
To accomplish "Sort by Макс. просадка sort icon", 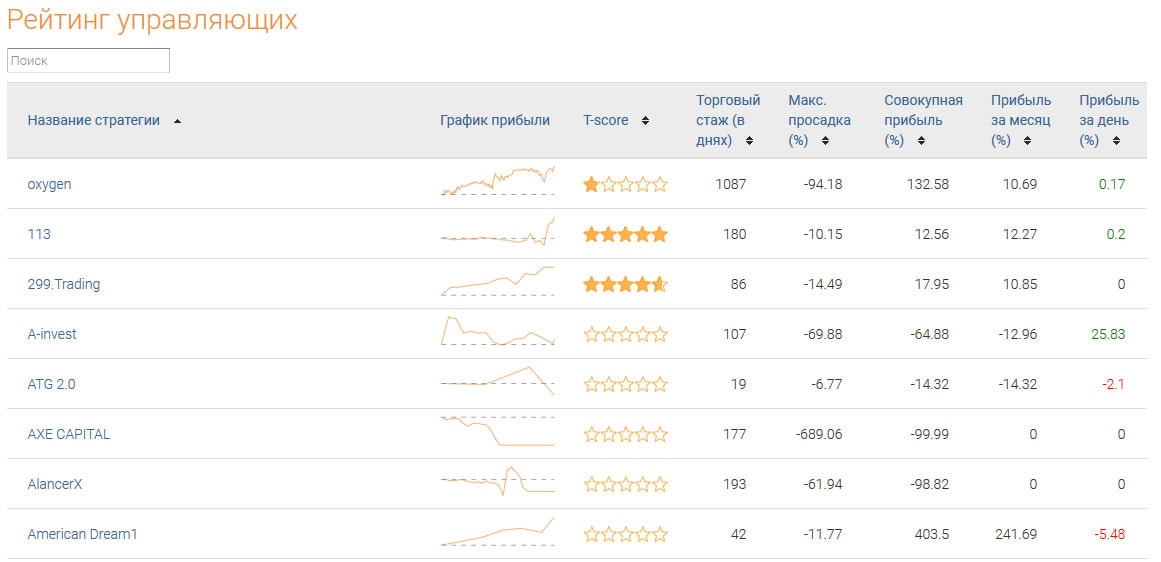I will click(825, 141).
